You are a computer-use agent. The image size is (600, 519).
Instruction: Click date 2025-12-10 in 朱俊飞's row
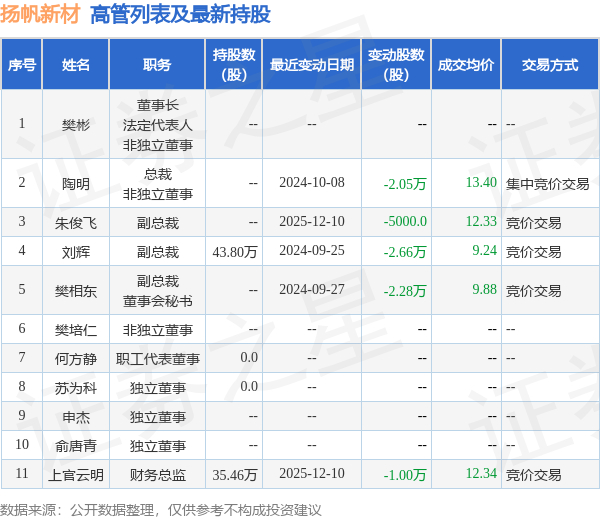(312, 222)
